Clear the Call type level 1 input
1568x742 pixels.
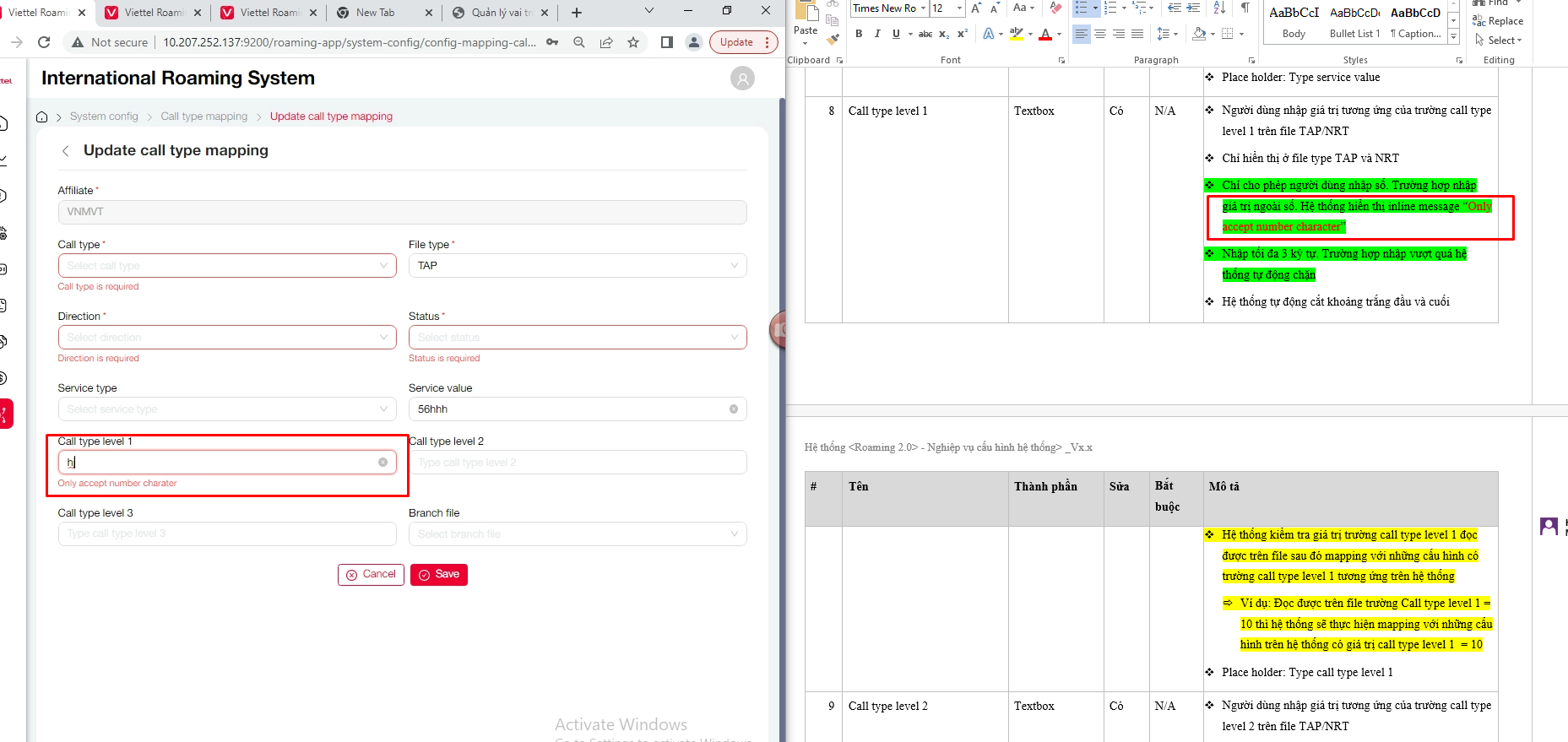point(383,462)
